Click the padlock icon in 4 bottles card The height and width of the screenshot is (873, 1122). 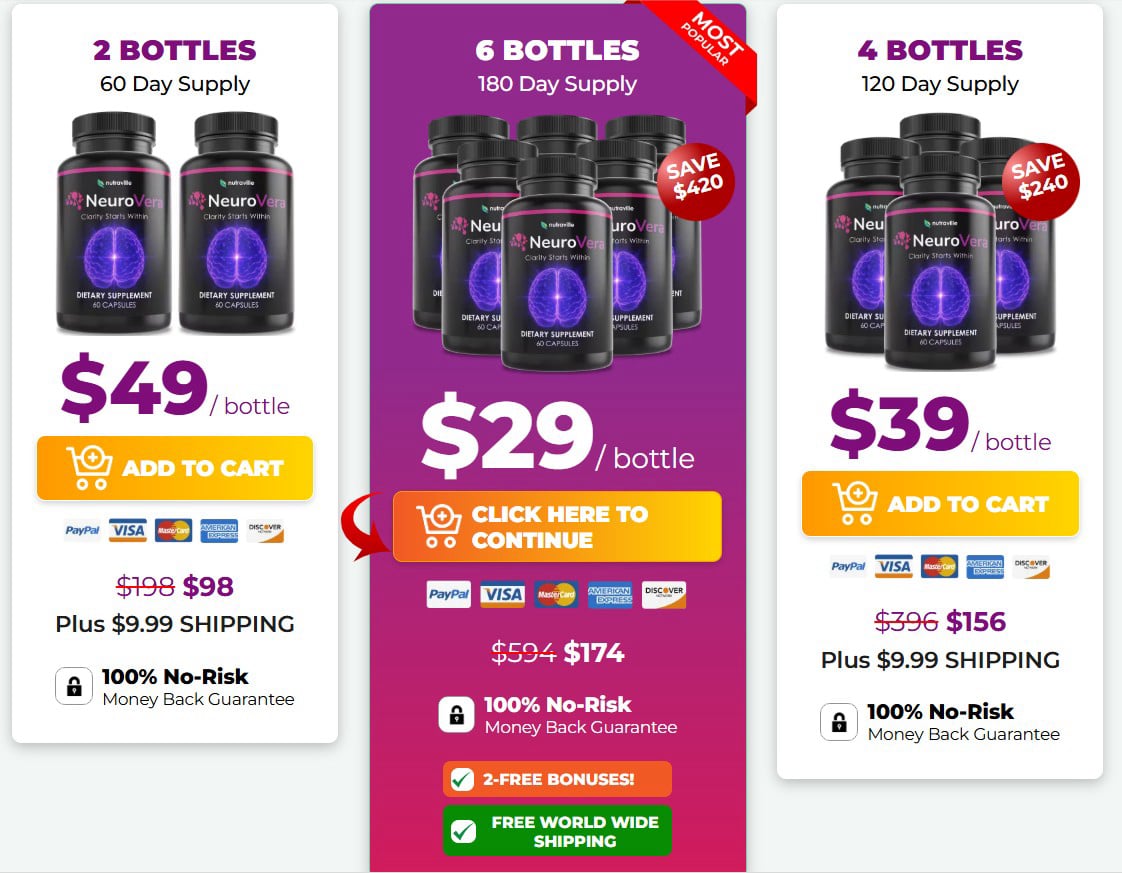tap(839, 721)
